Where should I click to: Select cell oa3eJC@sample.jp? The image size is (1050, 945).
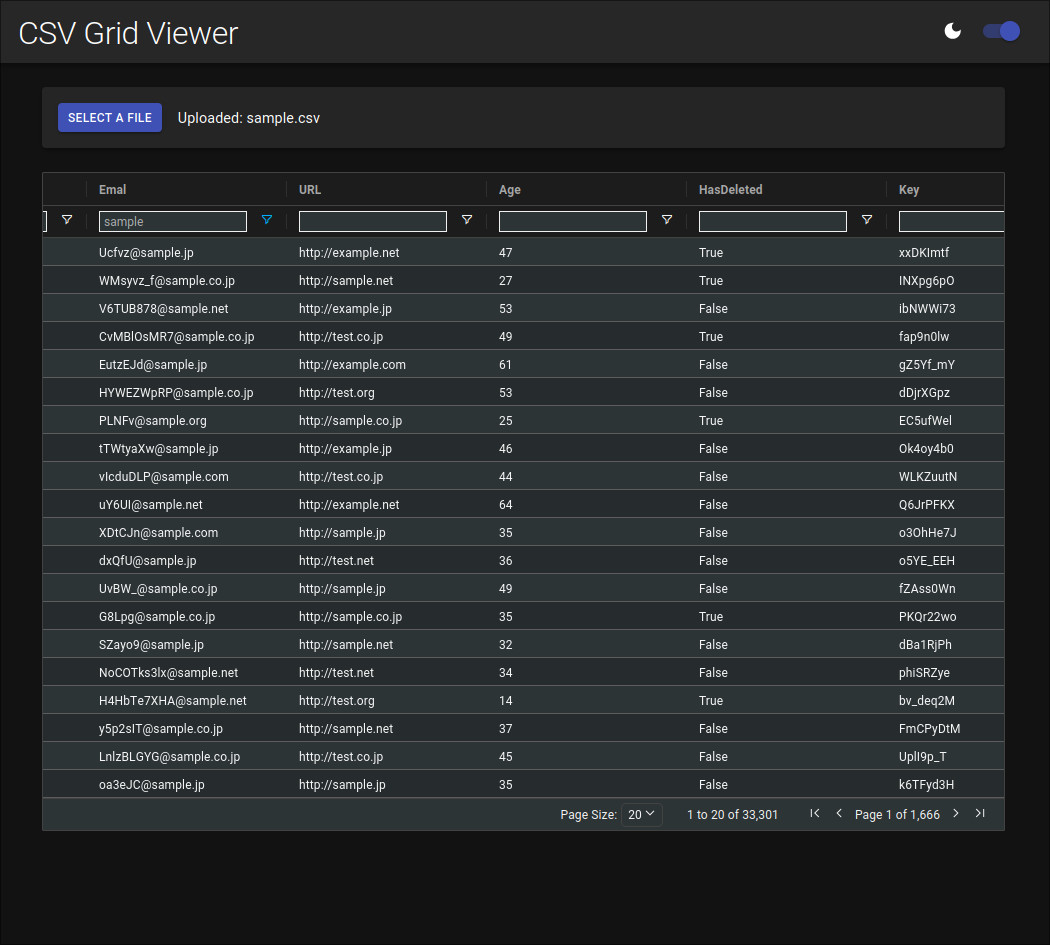[151, 785]
